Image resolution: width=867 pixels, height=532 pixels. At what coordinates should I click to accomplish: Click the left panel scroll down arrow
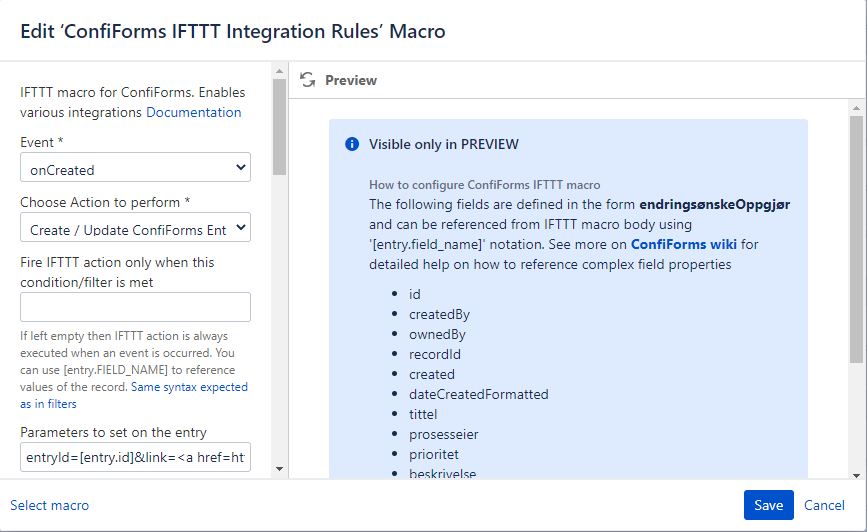click(x=279, y=469)
